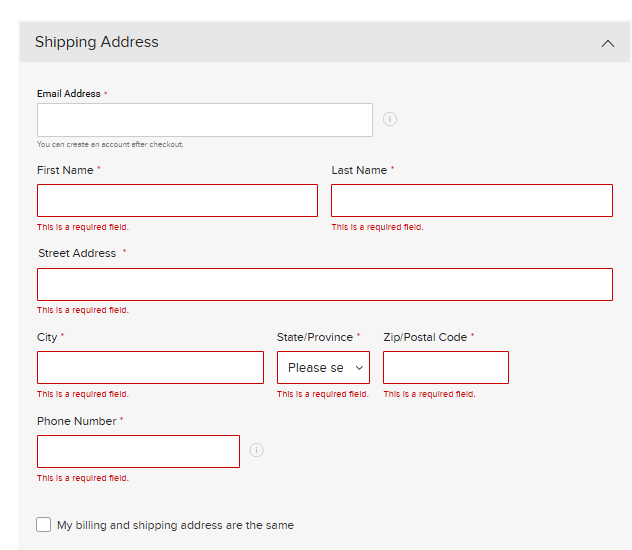Collapse the Shipping Address section with the chevron
This screenshot has height=550, width=632.
click(607, 43)
